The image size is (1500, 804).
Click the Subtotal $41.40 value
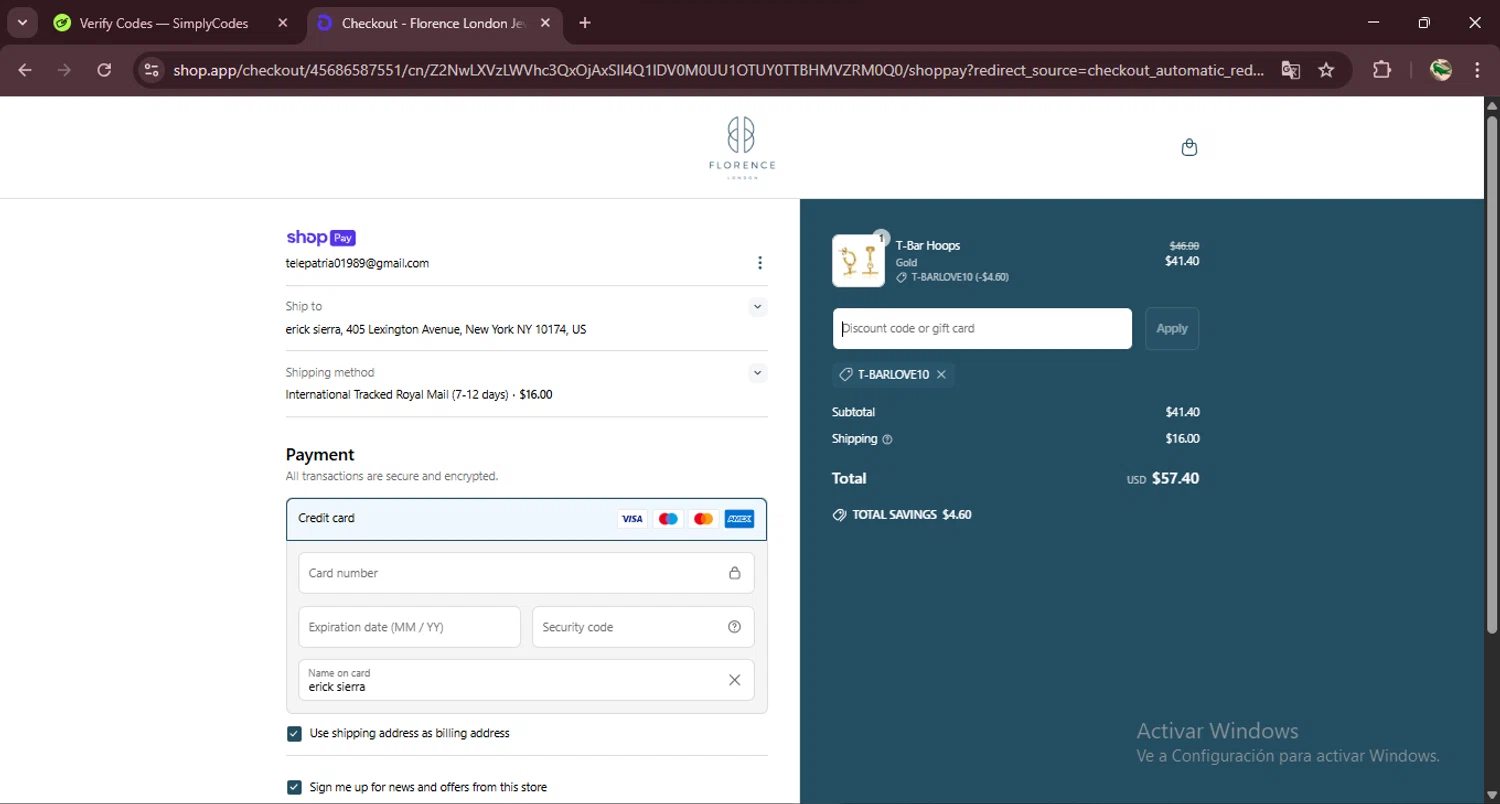[1182, 412]
